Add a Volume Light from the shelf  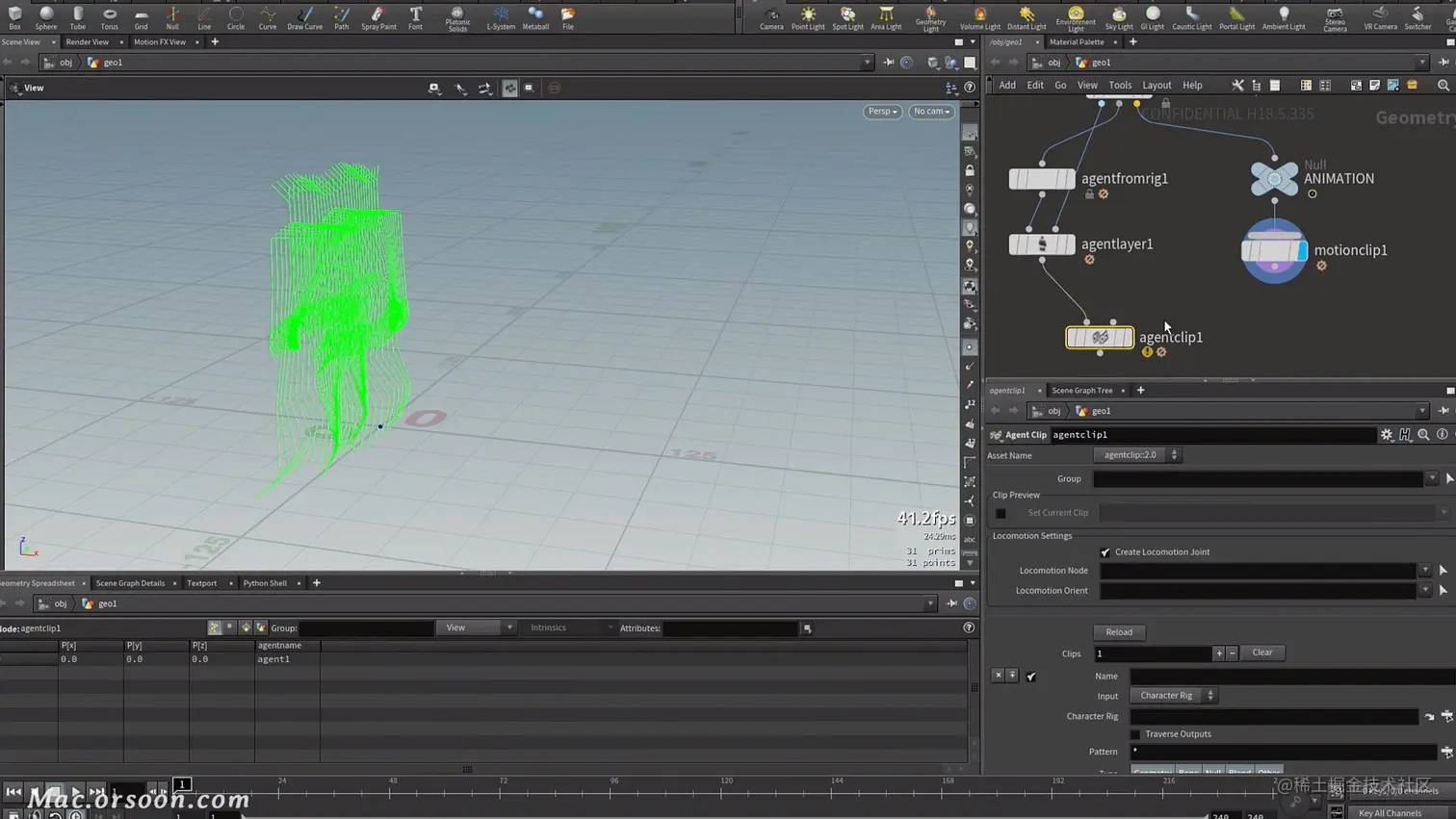[x=979, y=17]
